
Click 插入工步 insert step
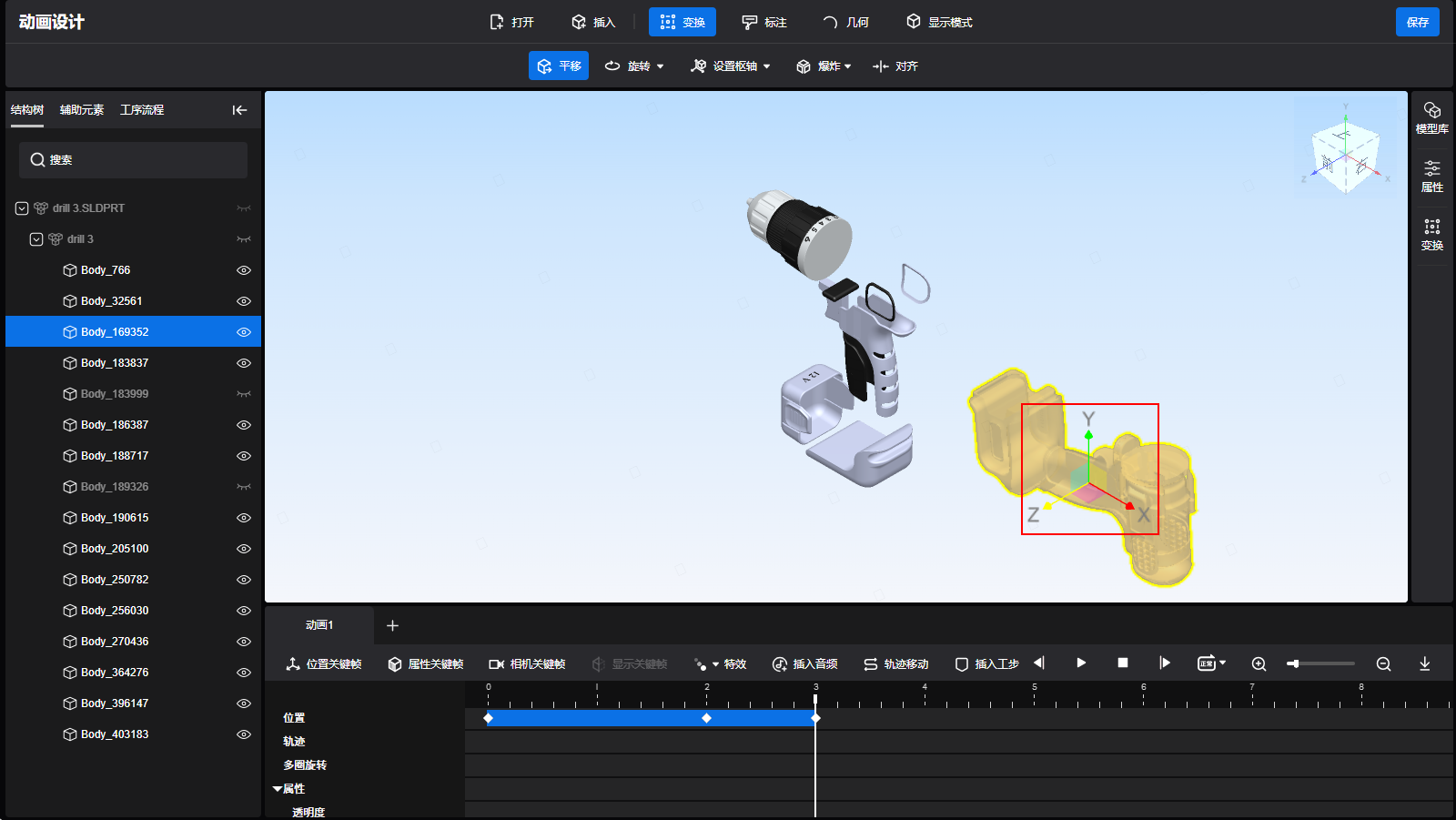(x=986, y=663)
